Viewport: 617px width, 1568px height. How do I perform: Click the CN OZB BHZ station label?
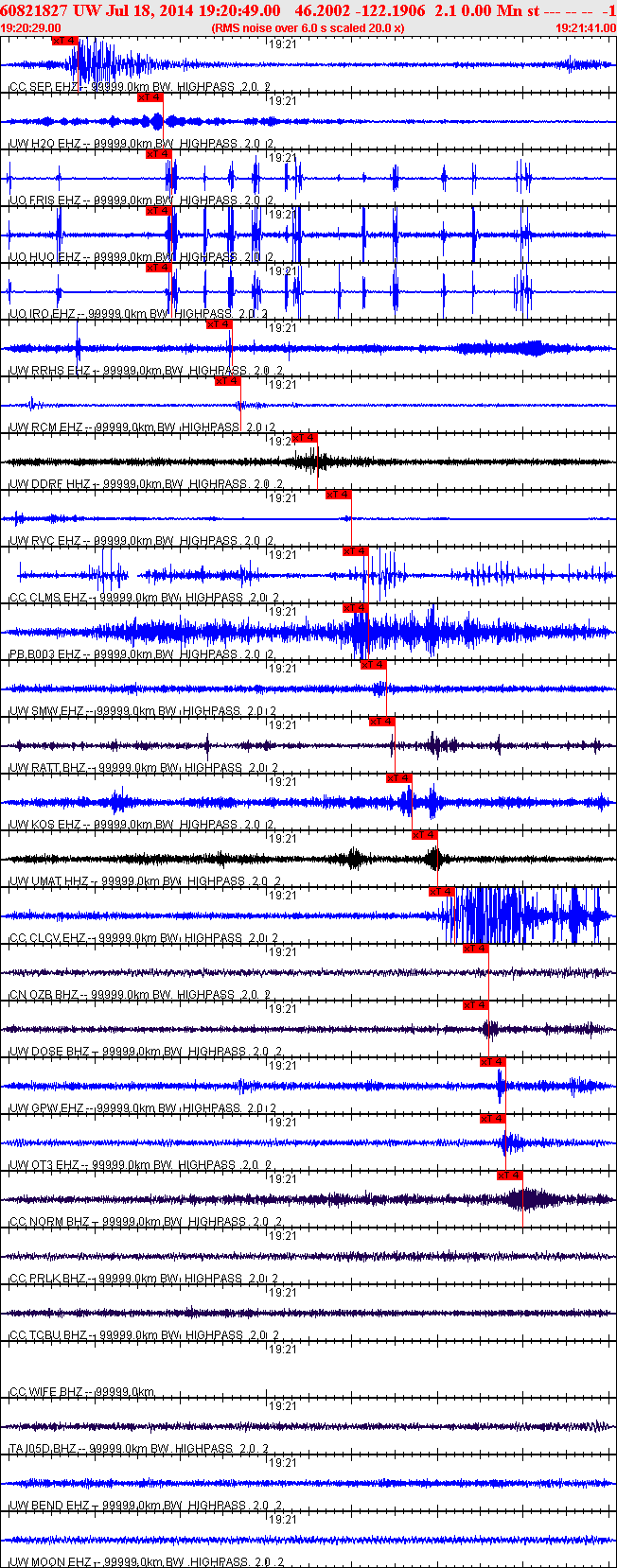click(44, 995)
